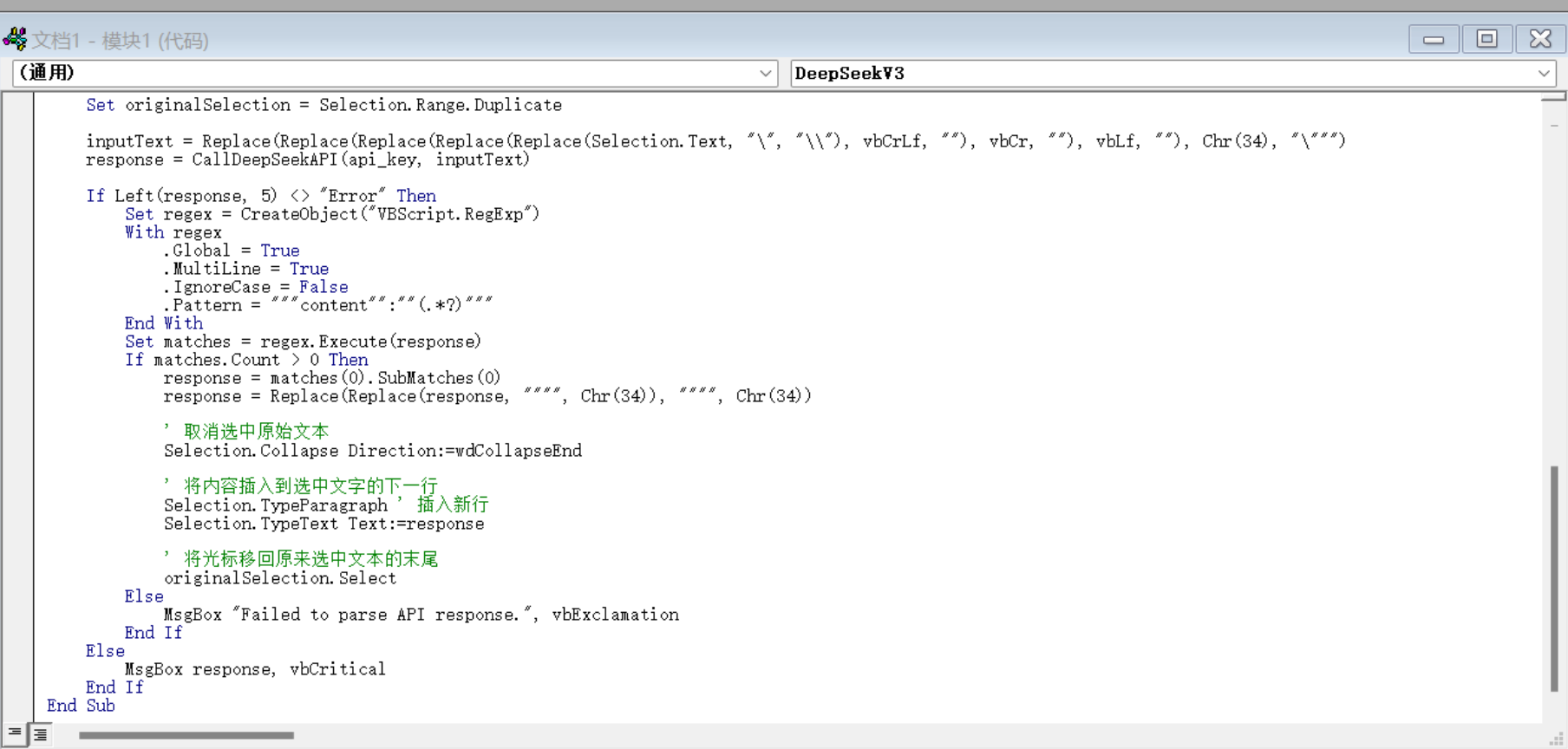This screenshot has width=1568, height=749.
Task: Click the 'If Left(response, 5)' line
Action: [x=261, y=196]
